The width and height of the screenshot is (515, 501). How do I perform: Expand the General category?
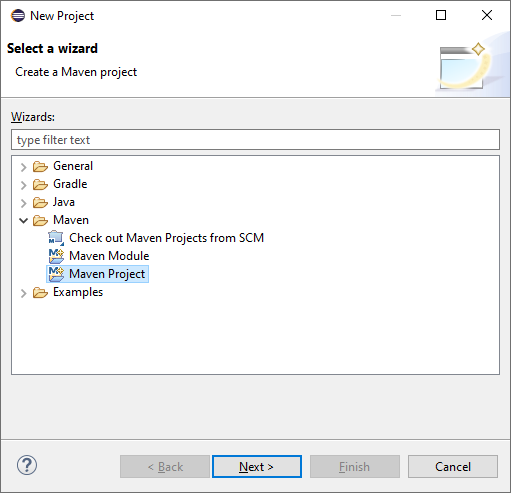(23, 167)
